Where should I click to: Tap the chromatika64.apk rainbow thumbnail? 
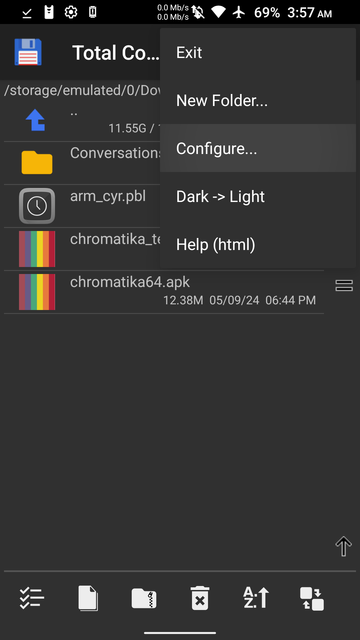[x=37, y=292]
